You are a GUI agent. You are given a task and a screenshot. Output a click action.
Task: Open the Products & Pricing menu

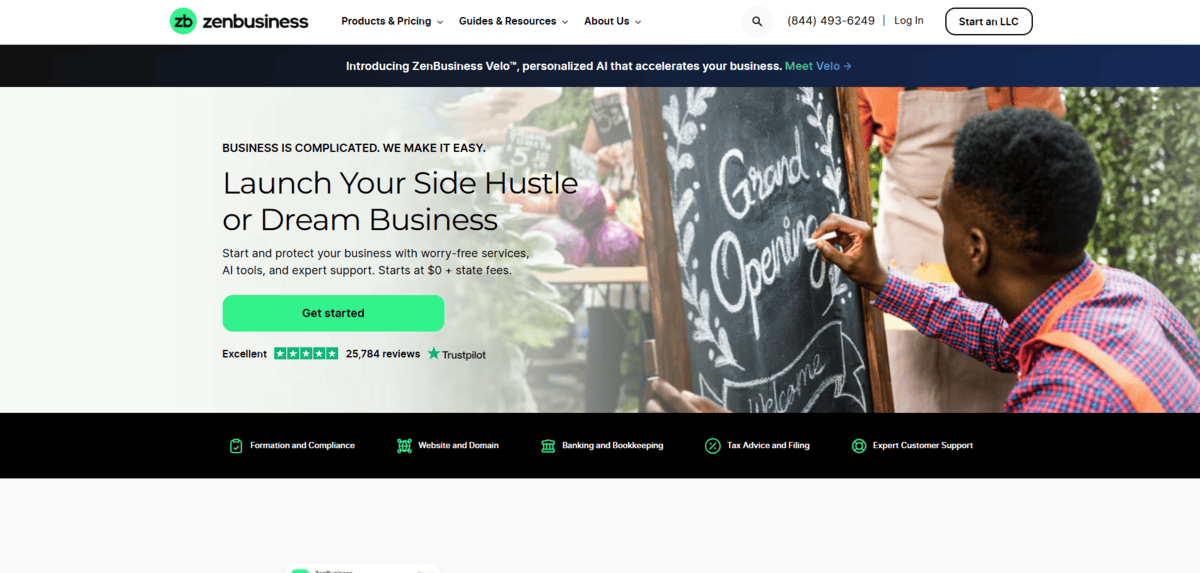392,21
